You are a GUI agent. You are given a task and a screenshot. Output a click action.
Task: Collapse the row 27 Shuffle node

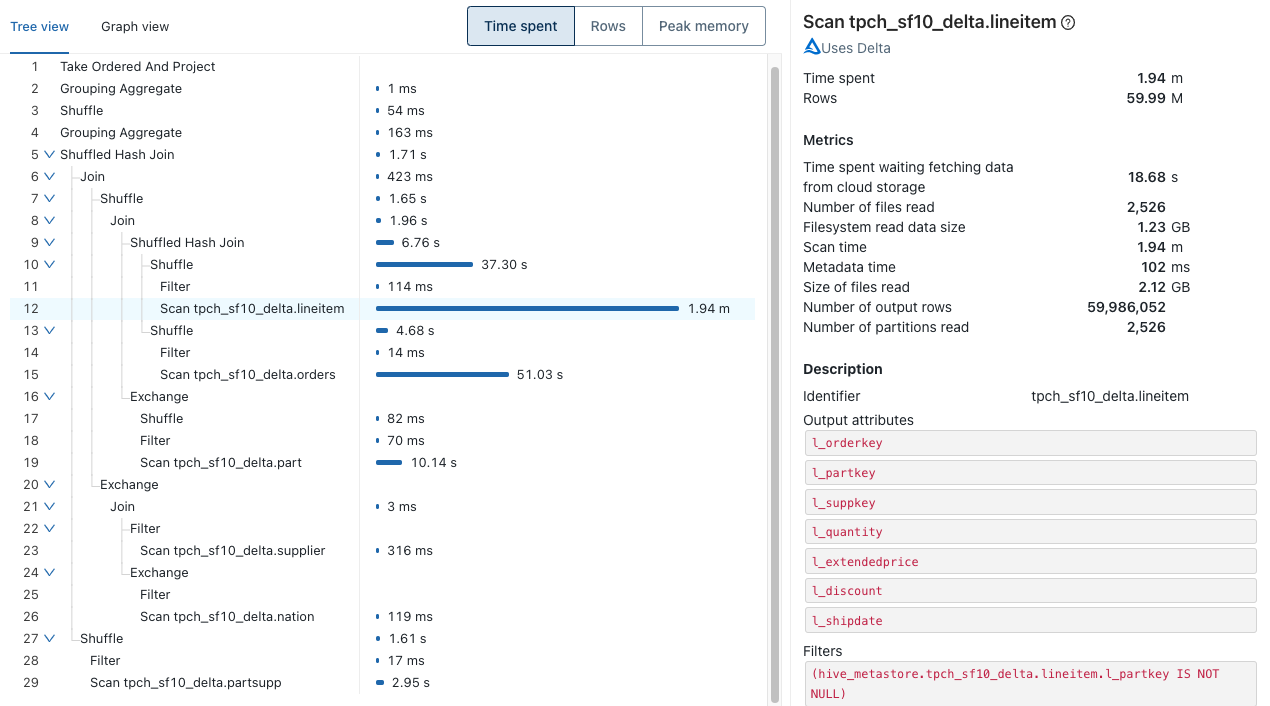pyautogui.click(x=49, y=639)
